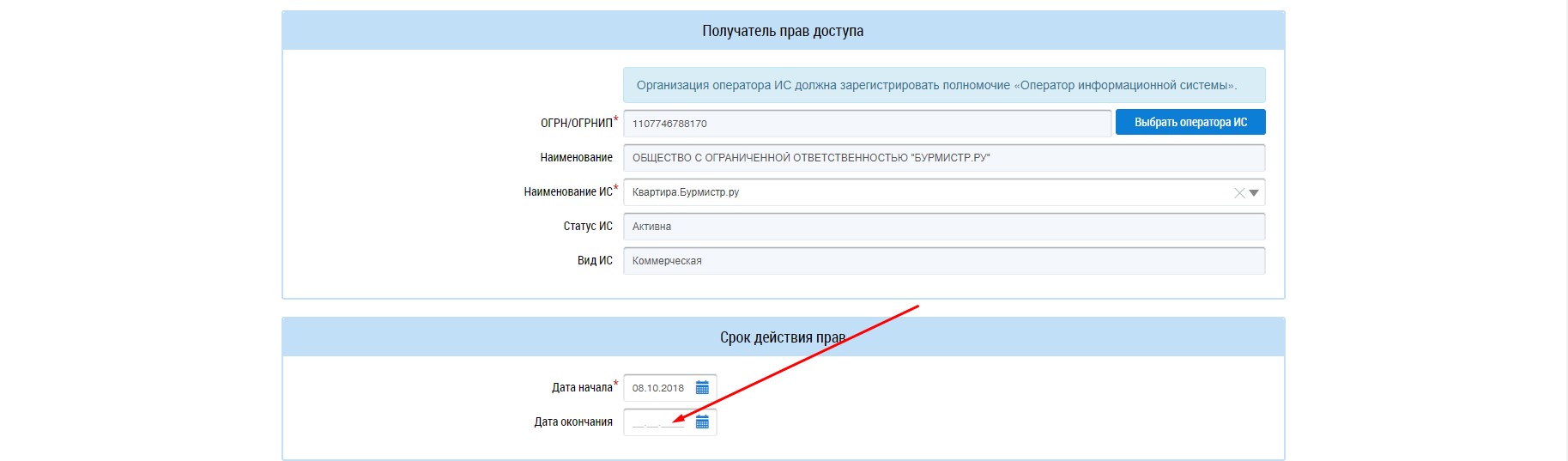Clear the Наименование ИС selection
Screen dimensions: 1568x461
click(1239, 193)
